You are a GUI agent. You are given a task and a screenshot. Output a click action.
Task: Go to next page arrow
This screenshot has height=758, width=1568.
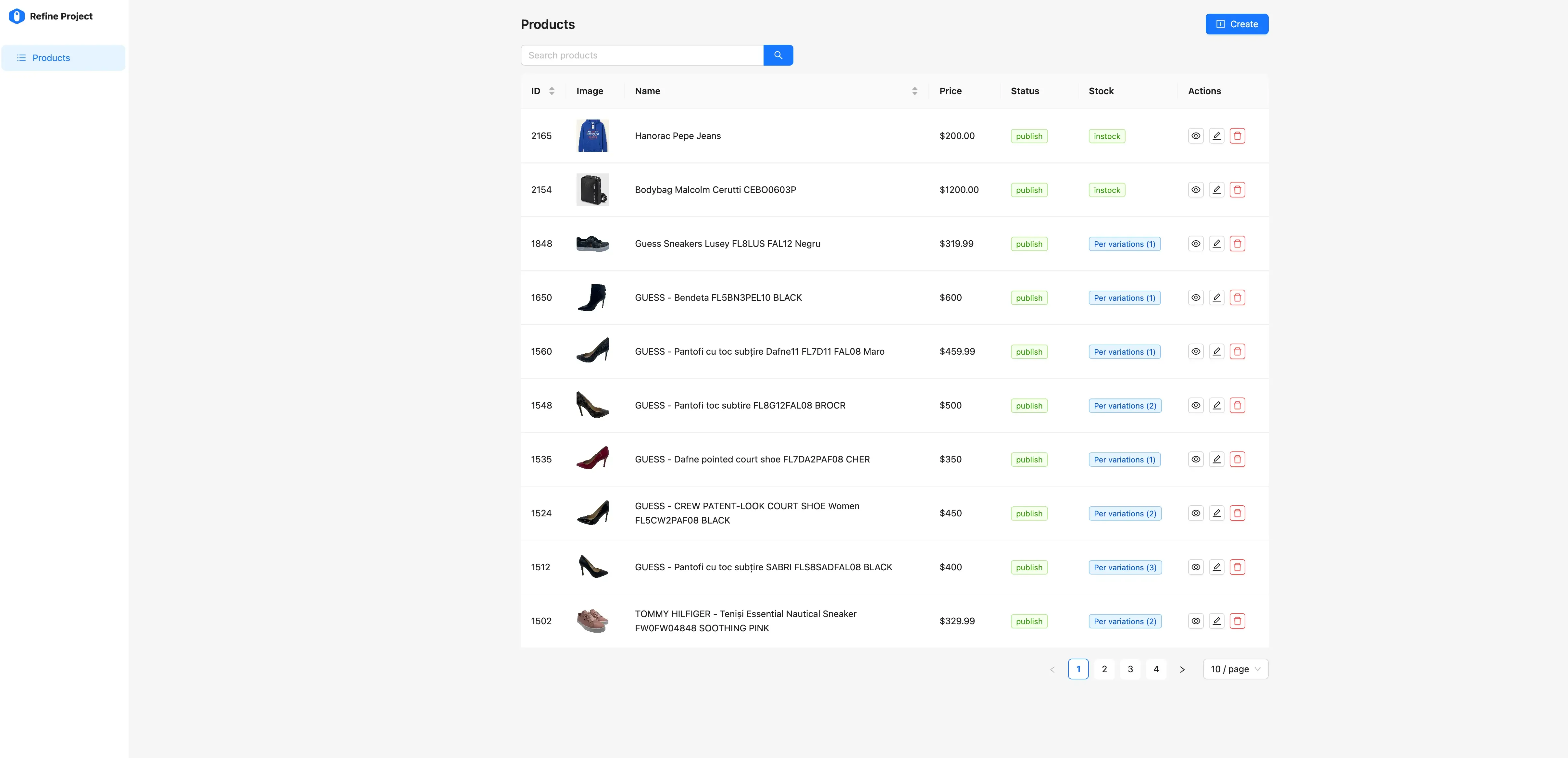point(1182,669)
